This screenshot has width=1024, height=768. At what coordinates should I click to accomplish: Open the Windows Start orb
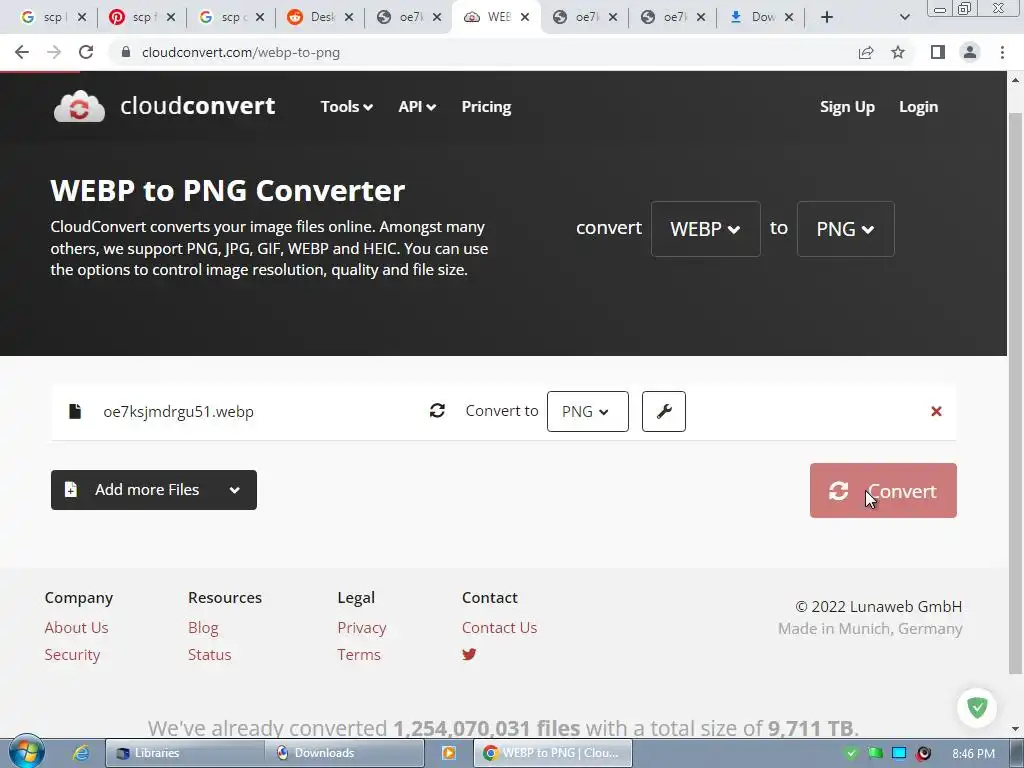27,752
